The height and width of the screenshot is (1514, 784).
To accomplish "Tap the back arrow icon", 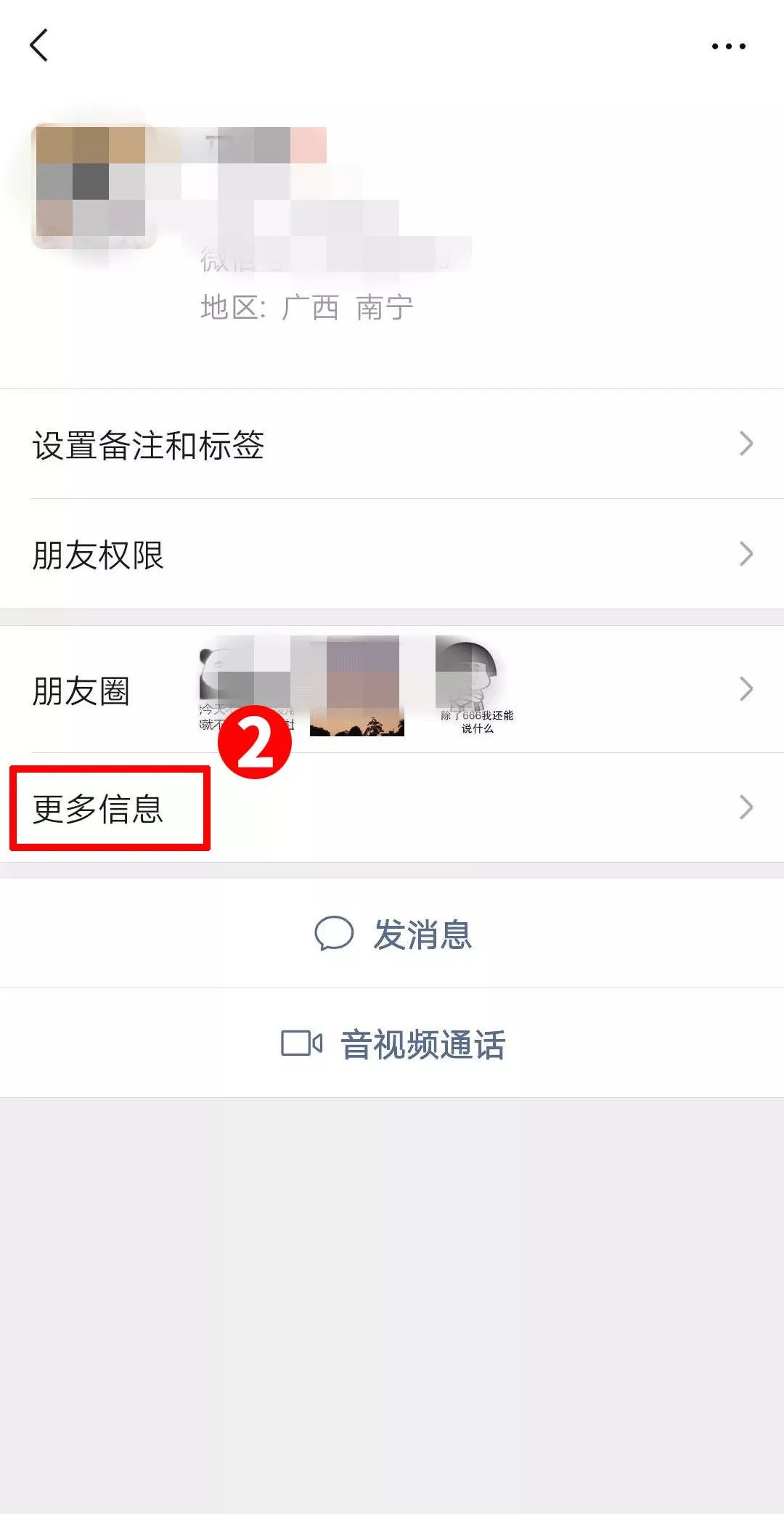I will click(39, 45).
